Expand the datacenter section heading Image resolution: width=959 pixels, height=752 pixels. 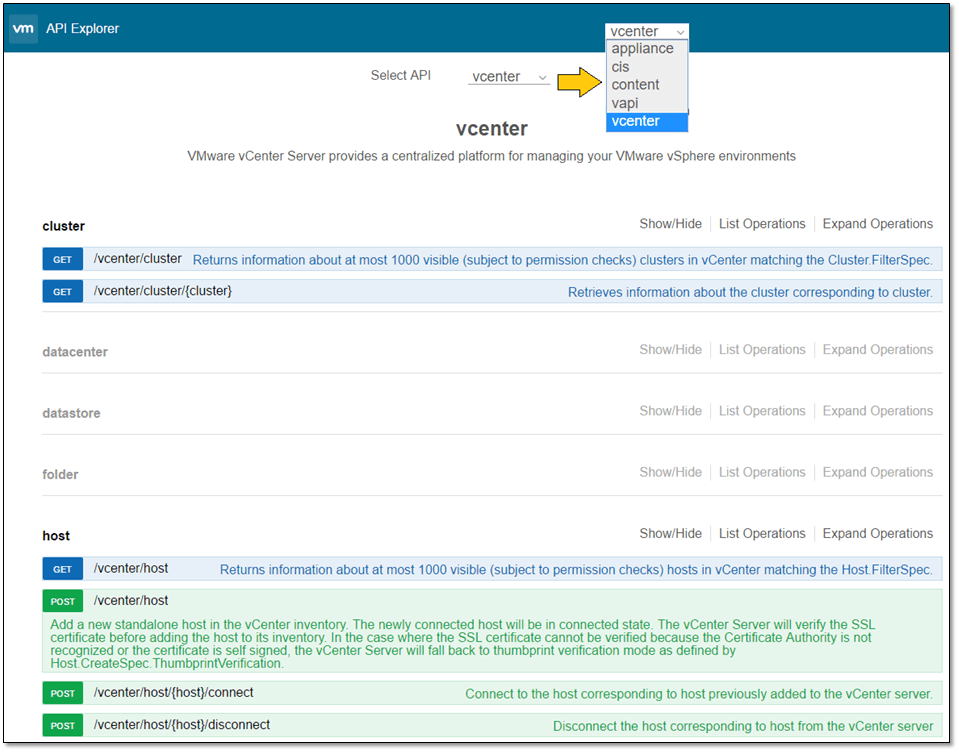tap(75, 352)
